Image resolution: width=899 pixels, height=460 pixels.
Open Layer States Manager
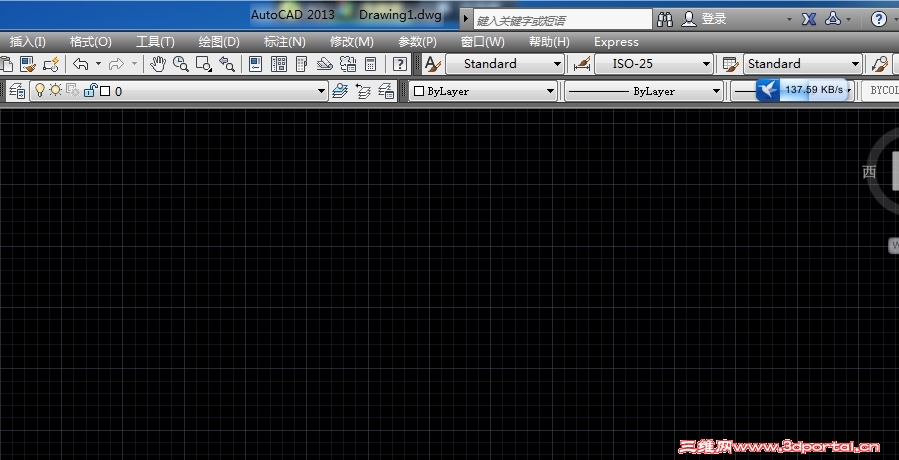coord(387,91)
